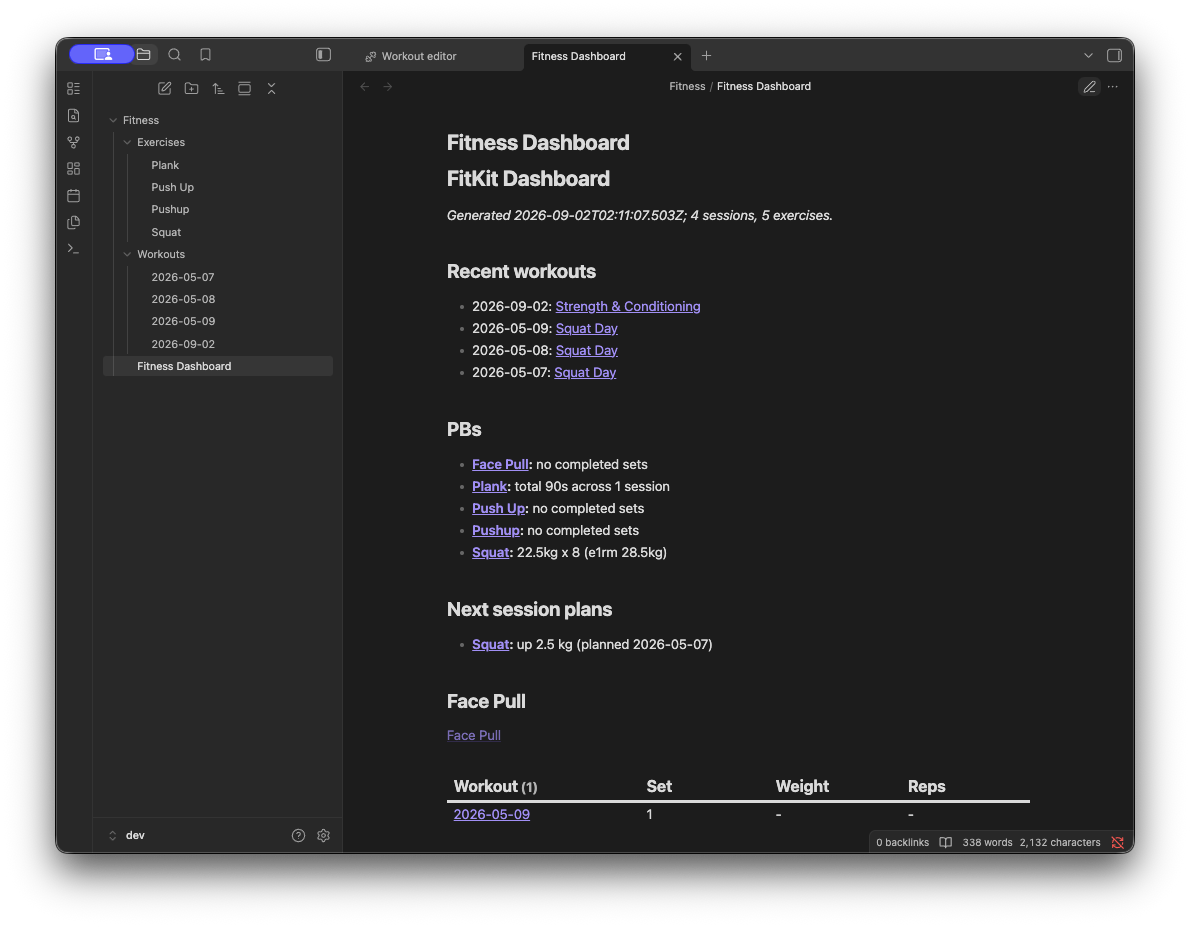The width and height of the screenshot is (1190, 927).
Task: Open the Face Pull link below the heading
Action: click(474, 735)
